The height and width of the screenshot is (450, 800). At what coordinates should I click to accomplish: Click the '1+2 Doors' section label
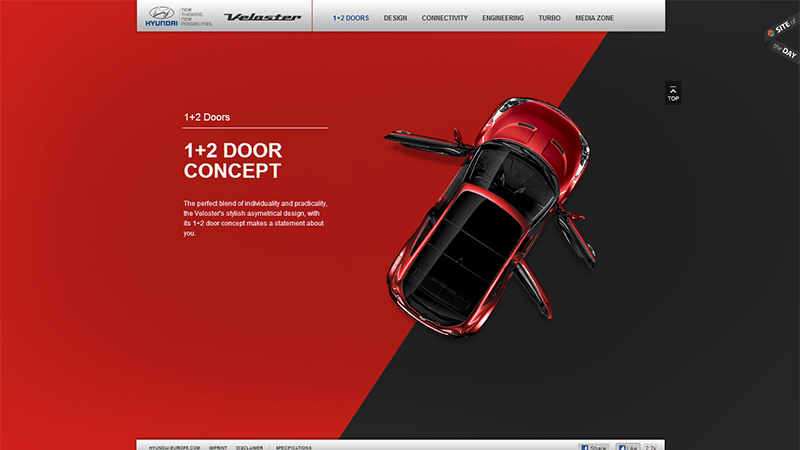[x=207, y=117]
